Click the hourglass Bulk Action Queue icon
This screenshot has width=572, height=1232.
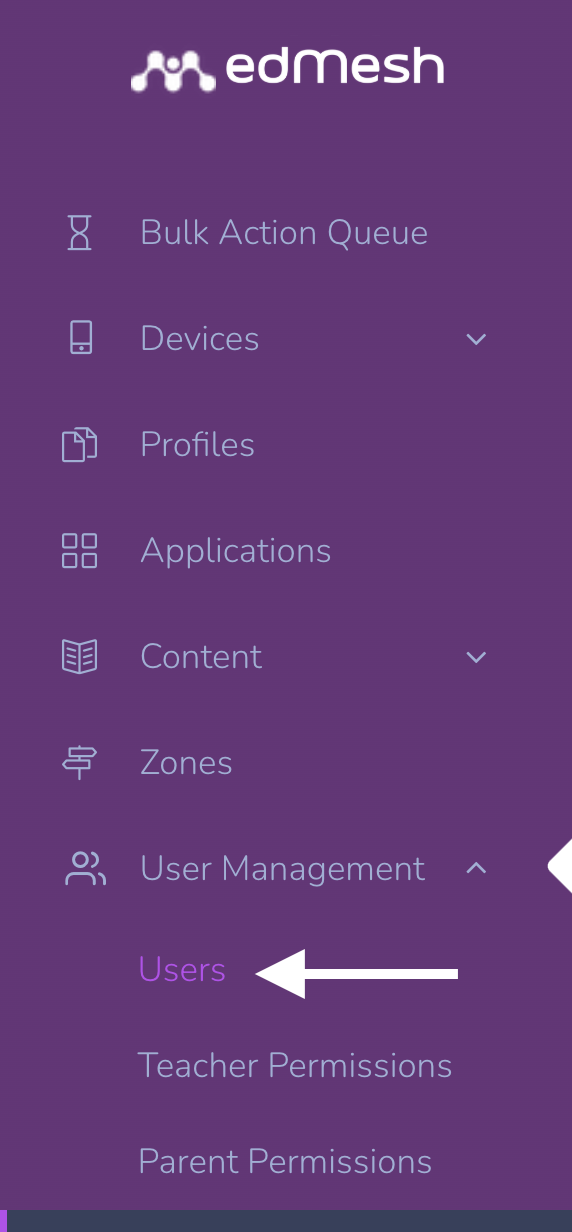[x=80, y=233]
